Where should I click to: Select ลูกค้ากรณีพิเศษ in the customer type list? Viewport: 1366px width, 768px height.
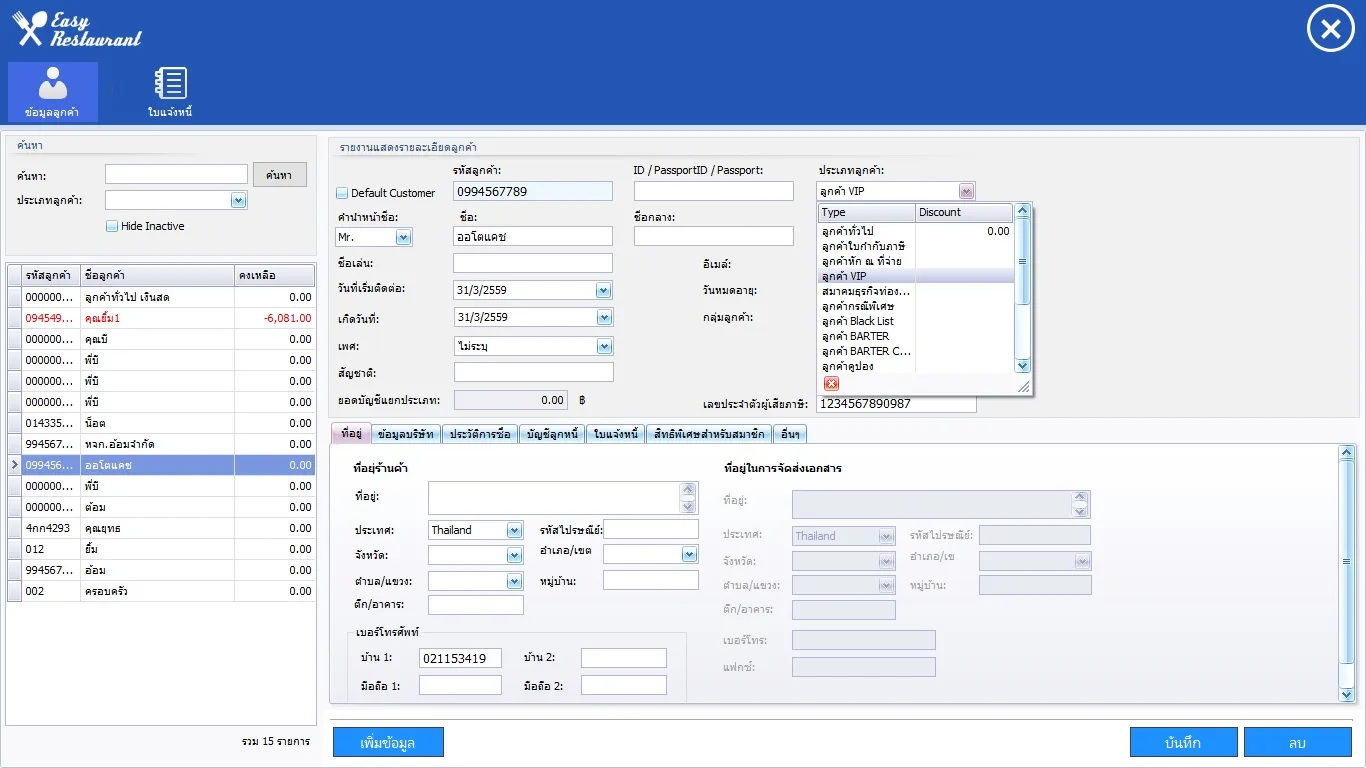coord(915,306)
